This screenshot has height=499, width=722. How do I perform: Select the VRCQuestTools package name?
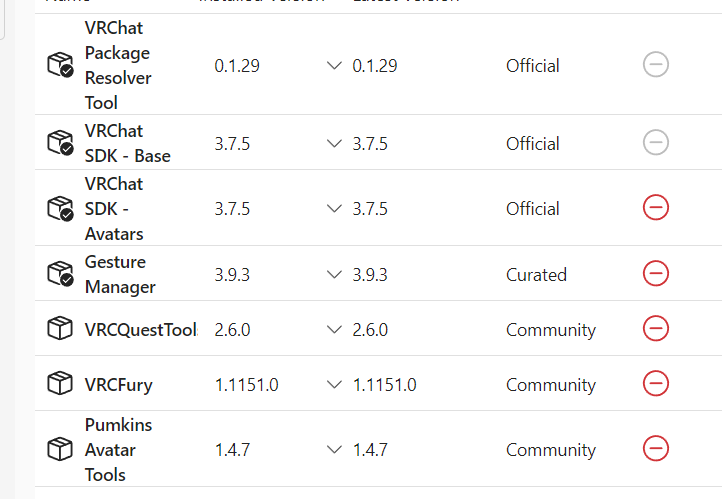(x=140, y=329)
